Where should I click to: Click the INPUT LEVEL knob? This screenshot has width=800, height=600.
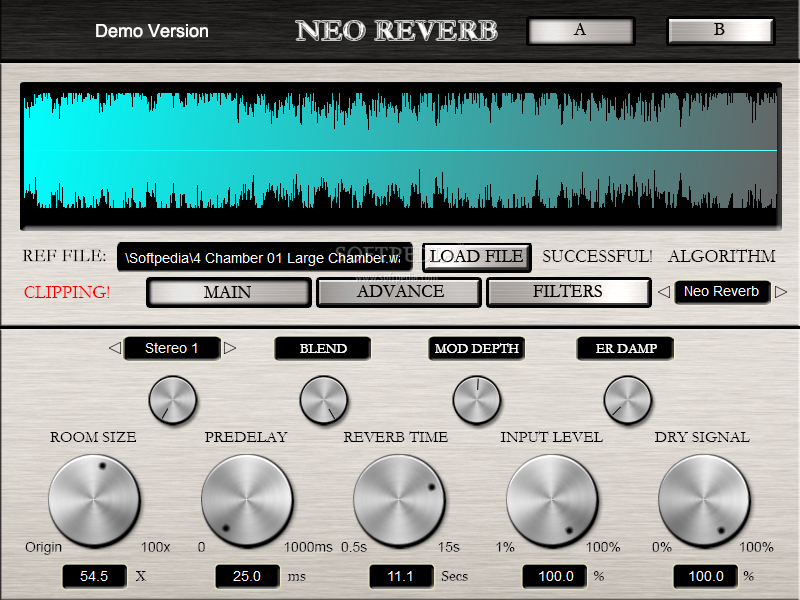click(x=552, y=501)
